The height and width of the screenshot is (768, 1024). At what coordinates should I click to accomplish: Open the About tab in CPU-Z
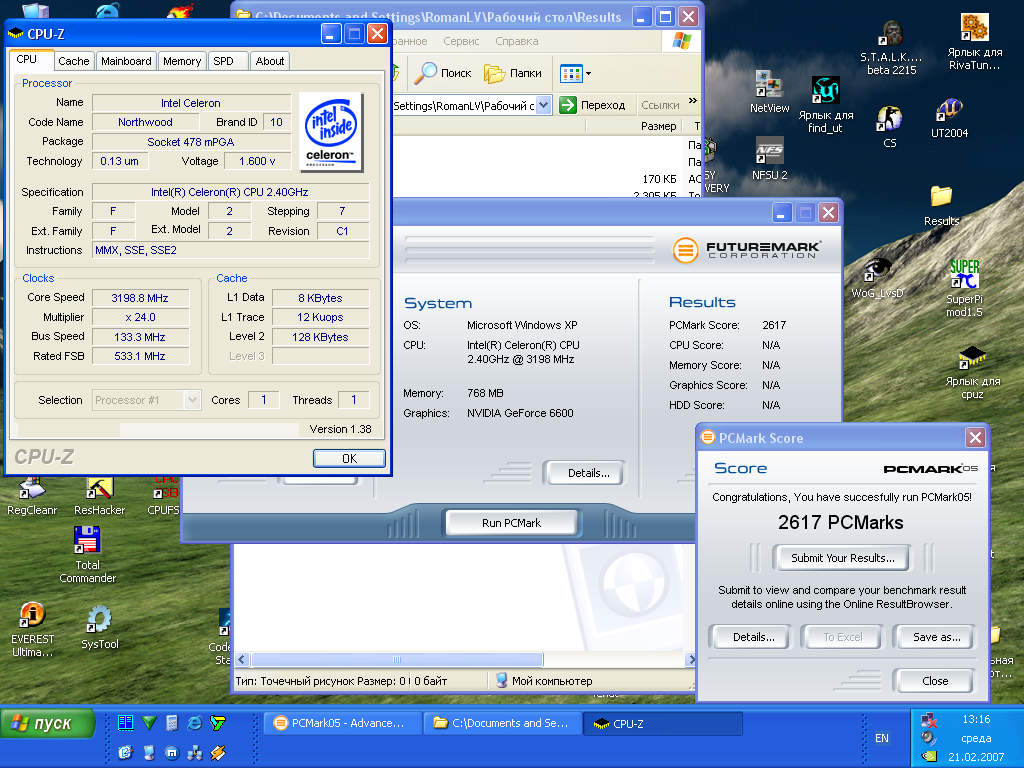[x=270, y=61]
